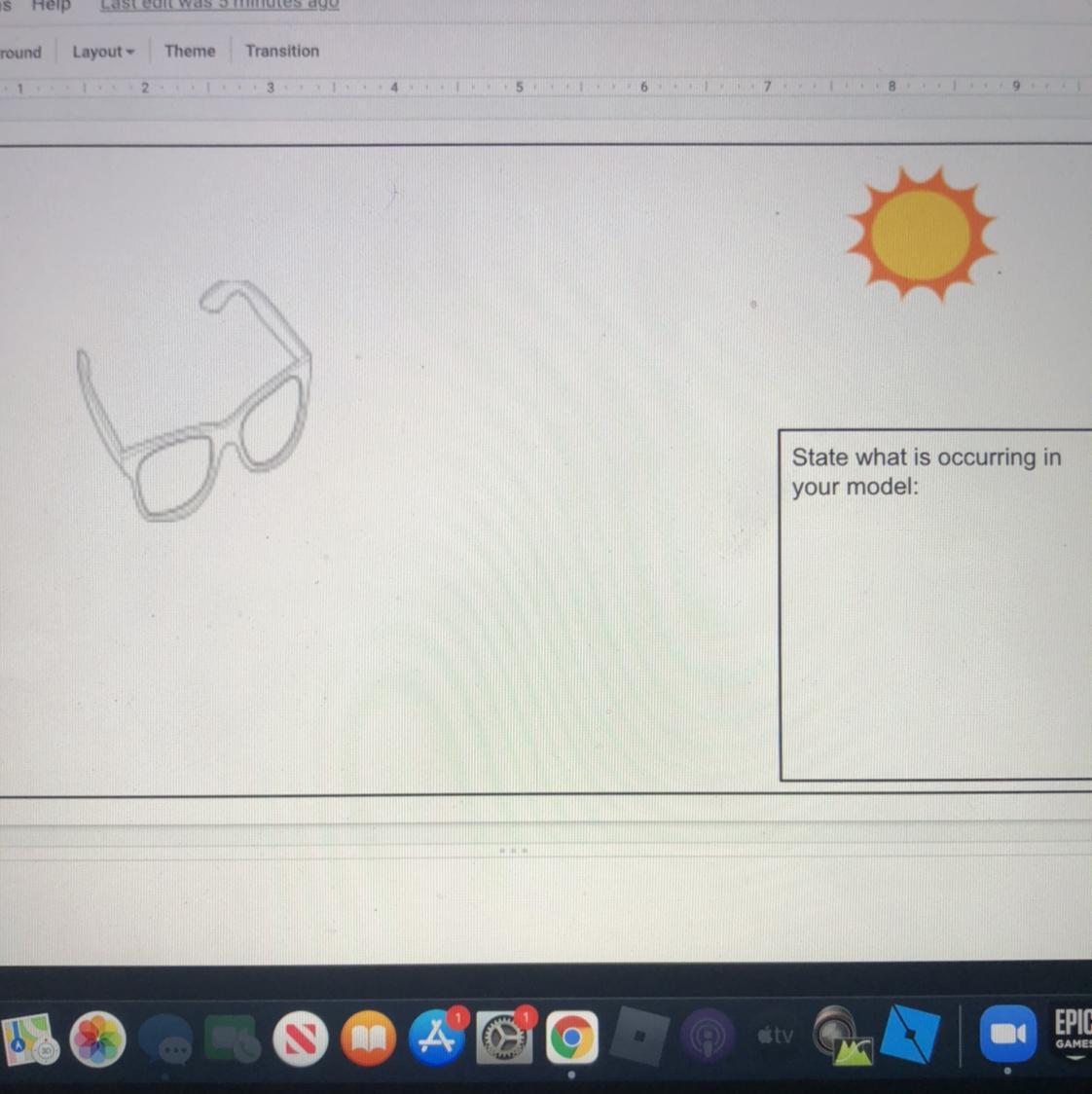Open the Help menu
Screen dimensions: 1092x1094
51,6
